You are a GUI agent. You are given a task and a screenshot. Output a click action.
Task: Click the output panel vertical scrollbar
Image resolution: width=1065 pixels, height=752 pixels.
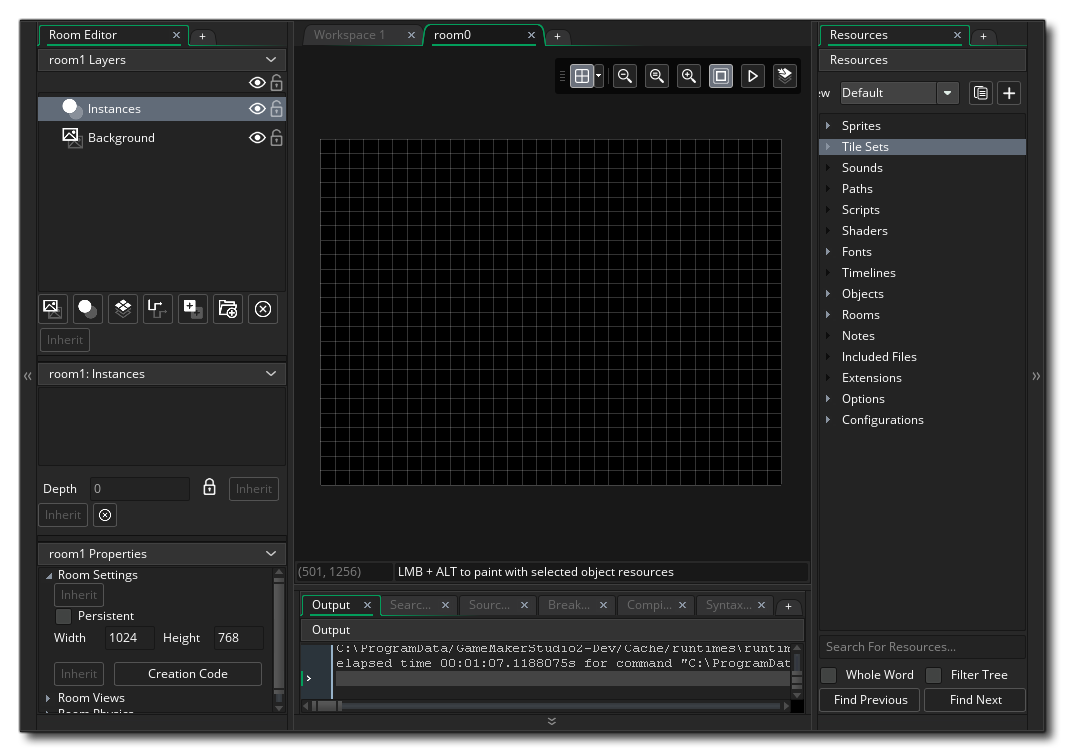[x=797, y=673]
